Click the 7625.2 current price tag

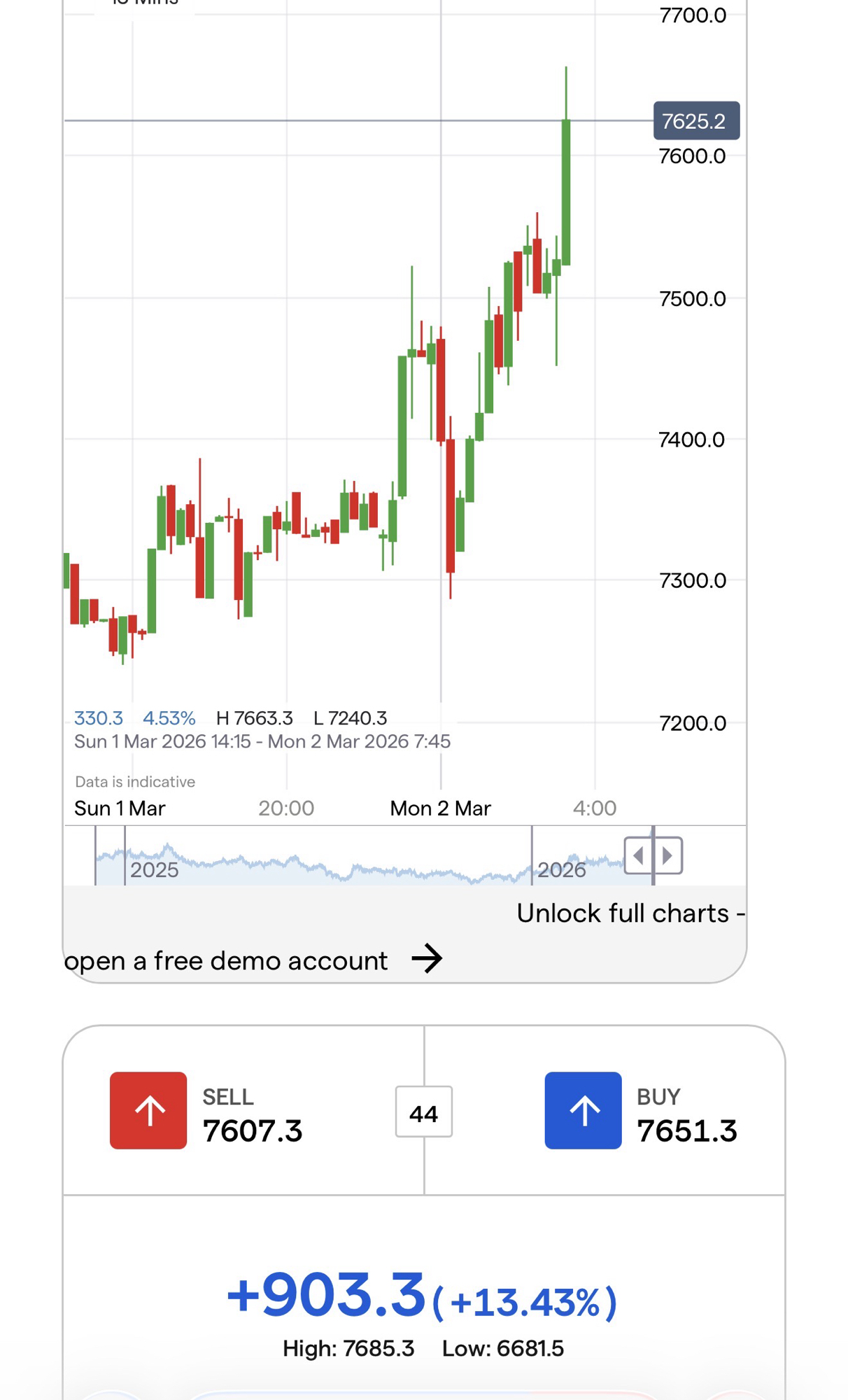tap(695, 121)
